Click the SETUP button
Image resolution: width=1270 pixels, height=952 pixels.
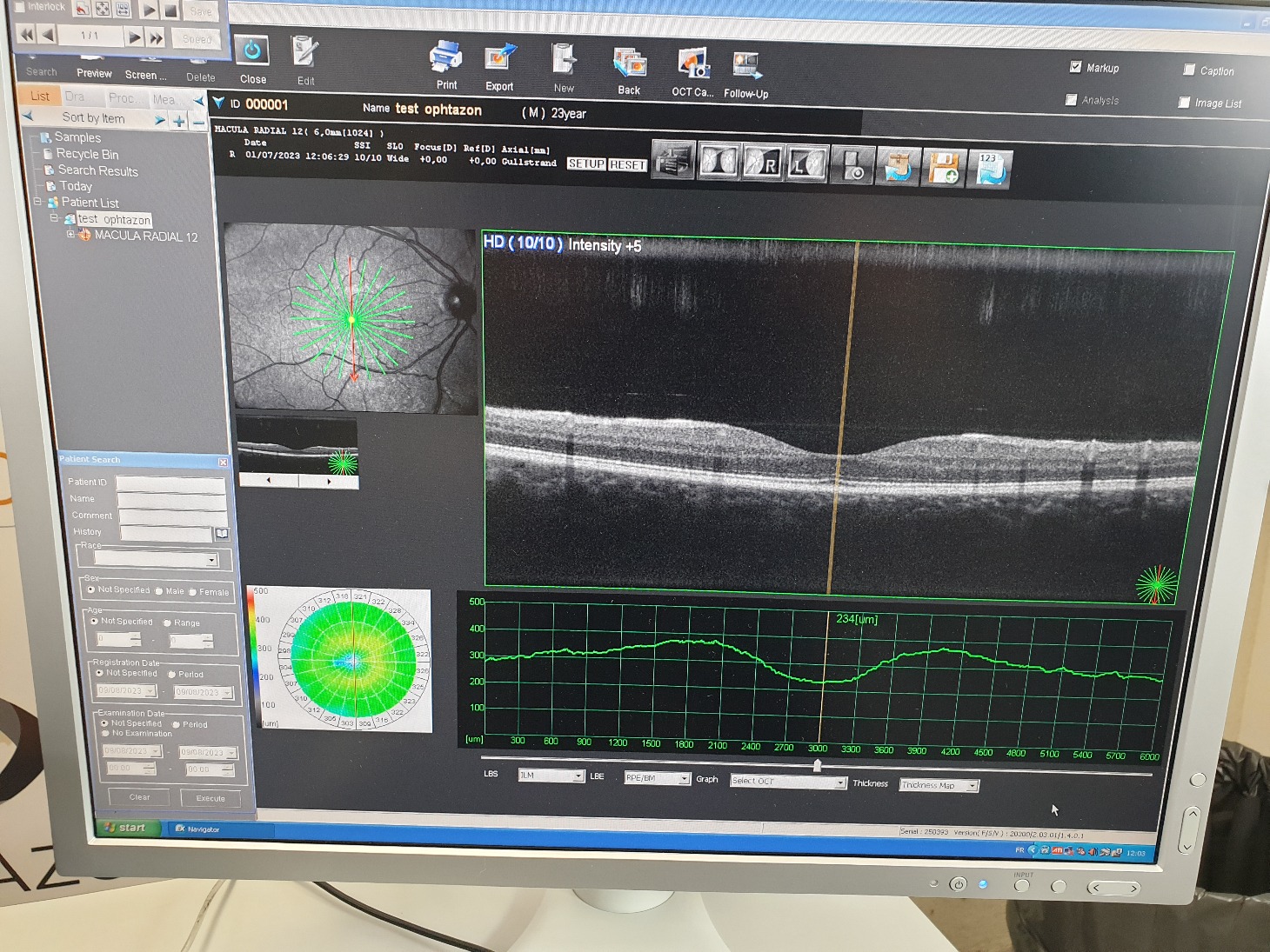tap(585, 163)
